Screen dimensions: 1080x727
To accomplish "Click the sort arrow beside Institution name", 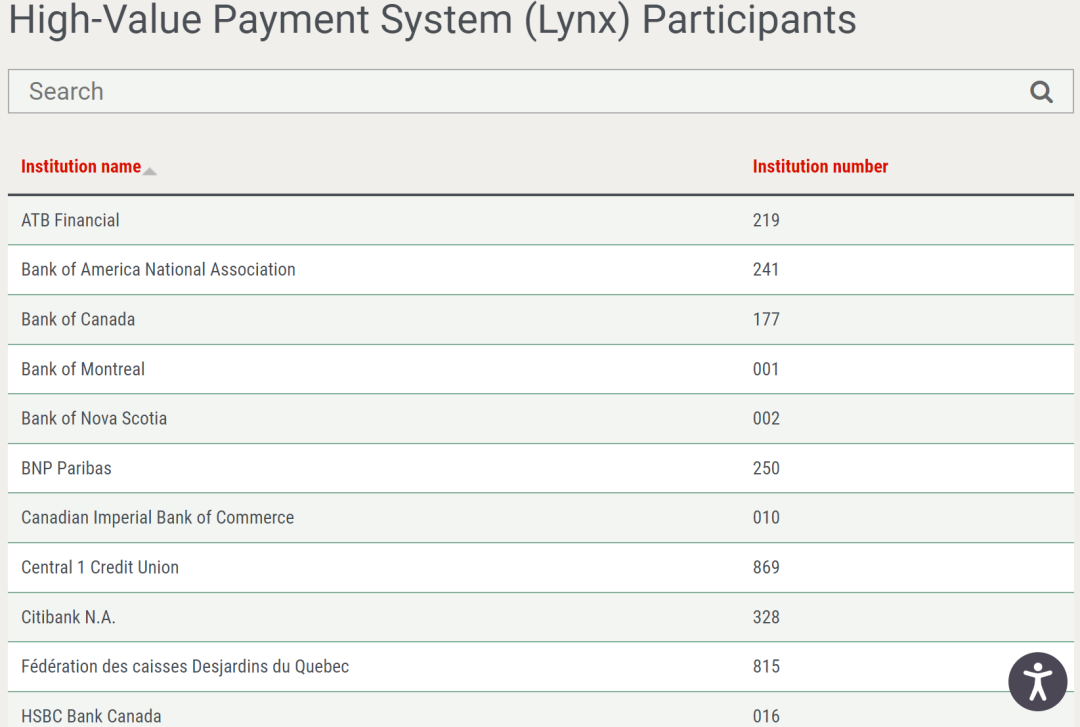I will coord(149,171).
